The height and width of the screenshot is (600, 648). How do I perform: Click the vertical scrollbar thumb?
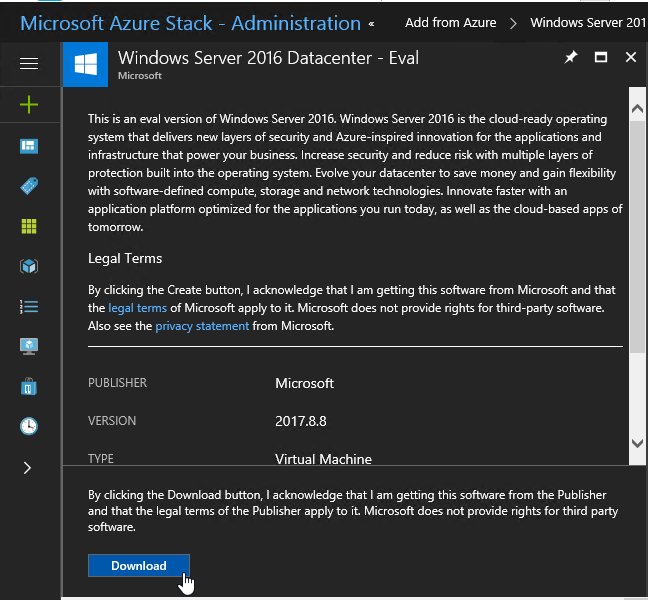[x=637, y=236]
